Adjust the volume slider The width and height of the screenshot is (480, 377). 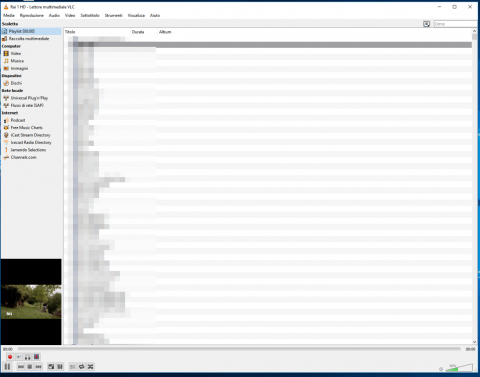459,367
